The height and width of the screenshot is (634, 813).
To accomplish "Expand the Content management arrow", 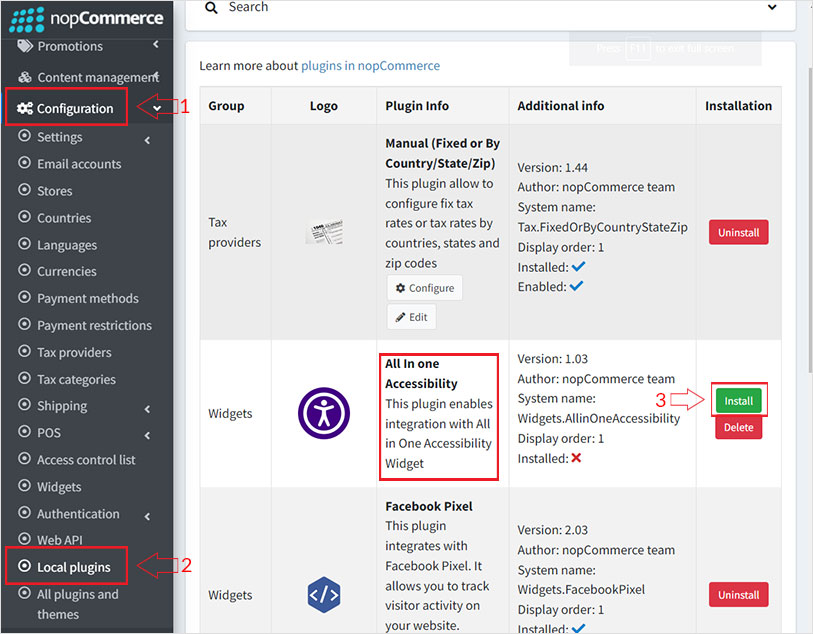I will click(156, 76).
